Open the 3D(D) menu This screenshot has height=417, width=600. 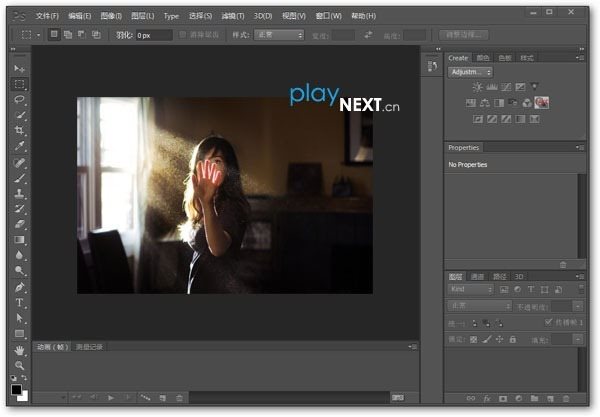click(262, 16)
